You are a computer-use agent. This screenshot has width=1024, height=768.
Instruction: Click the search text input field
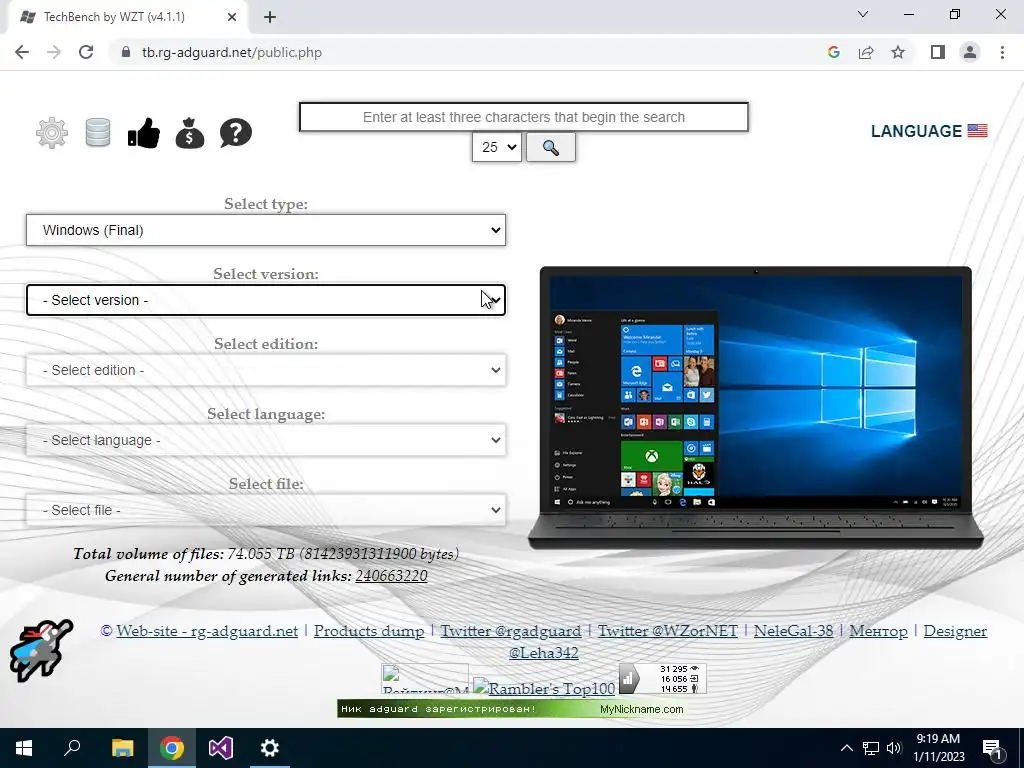[524, 117]
